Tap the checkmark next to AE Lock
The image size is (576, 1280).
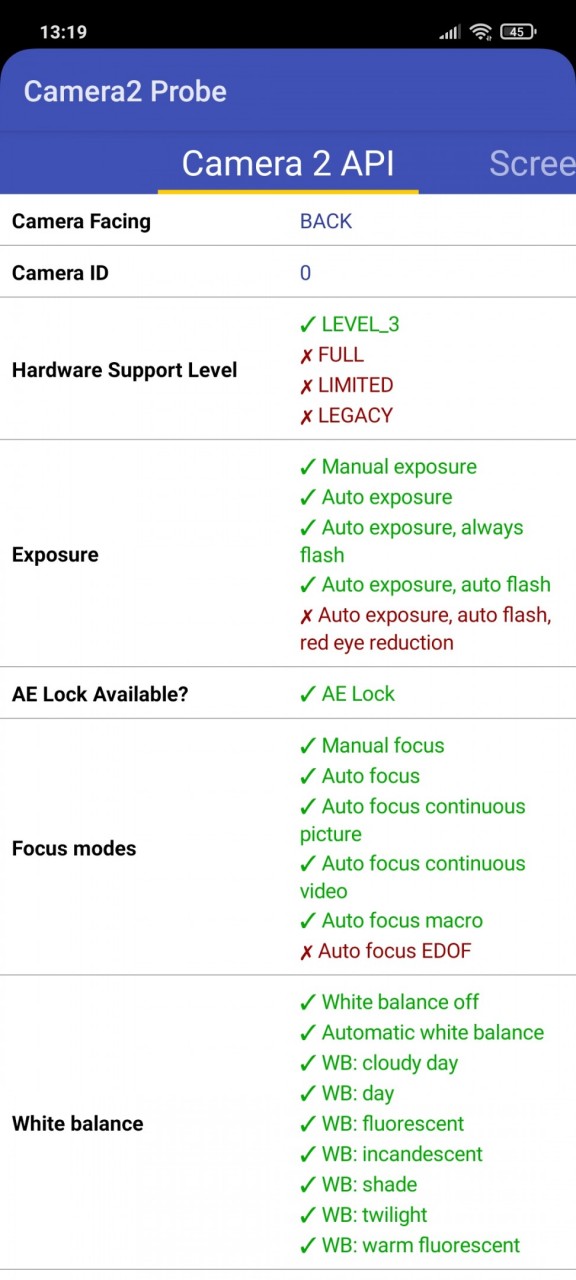click(x=308, y=694)
